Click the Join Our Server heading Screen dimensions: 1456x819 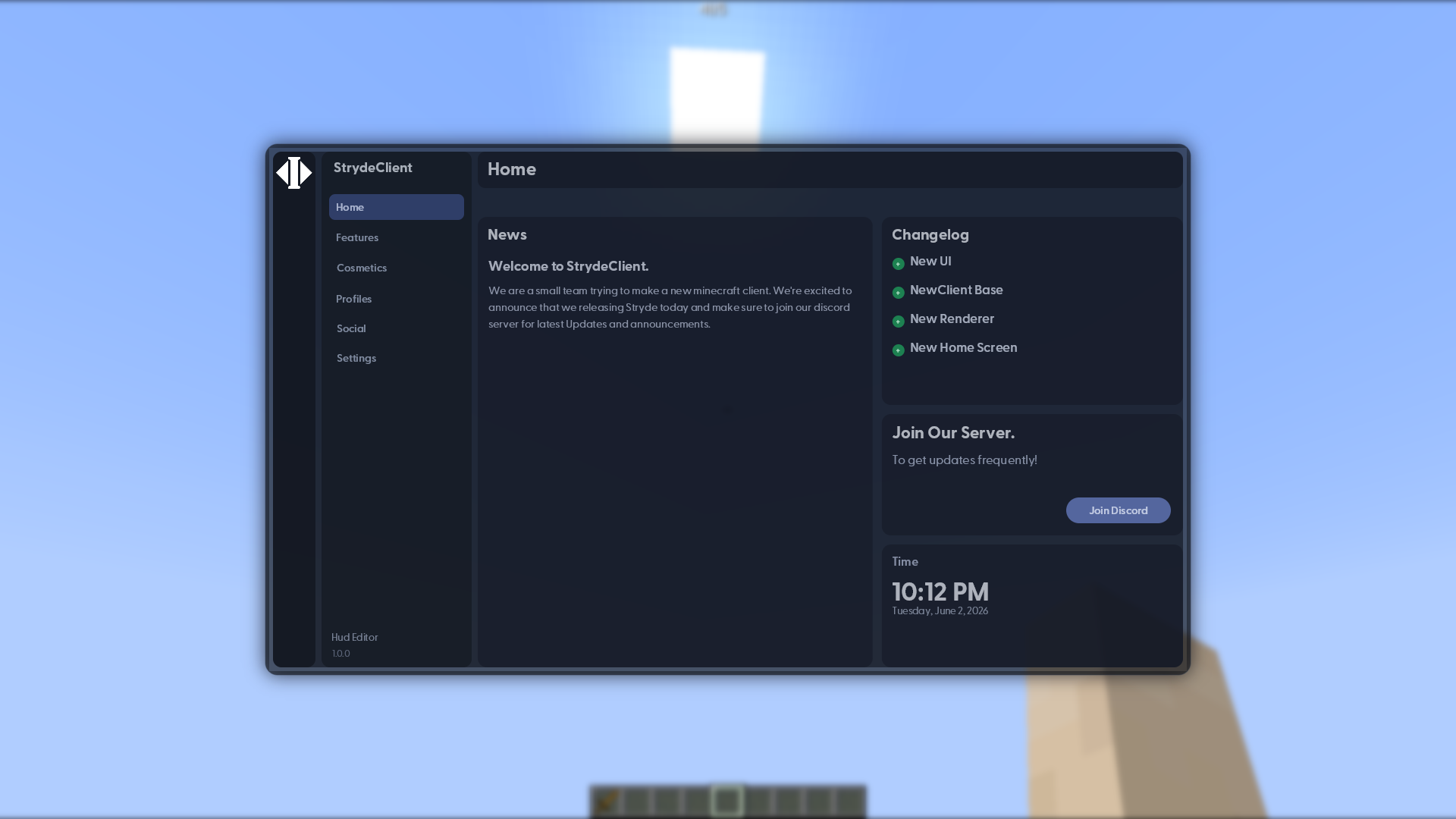coord(953,433)
